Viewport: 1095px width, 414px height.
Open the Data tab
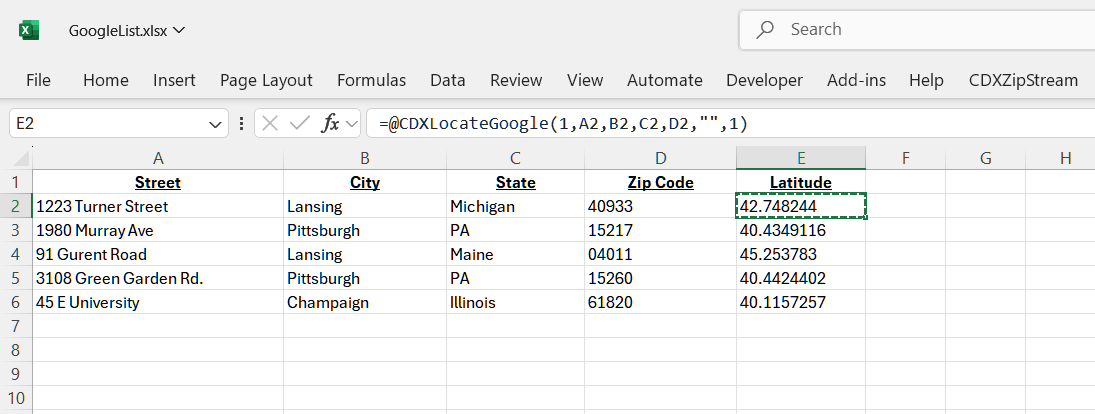[448, 80]
